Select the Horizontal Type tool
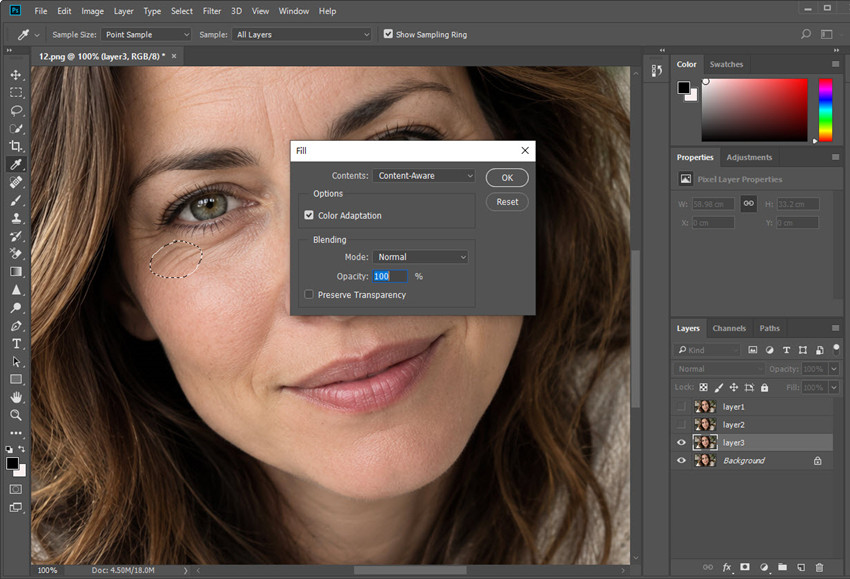 (16, 344)
